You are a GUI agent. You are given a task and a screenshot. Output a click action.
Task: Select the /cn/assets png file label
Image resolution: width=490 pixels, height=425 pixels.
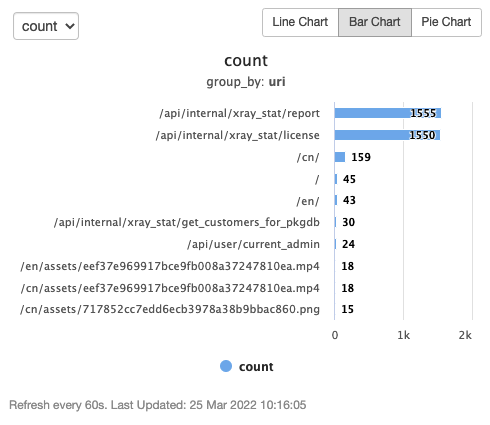tap(170, 309)
